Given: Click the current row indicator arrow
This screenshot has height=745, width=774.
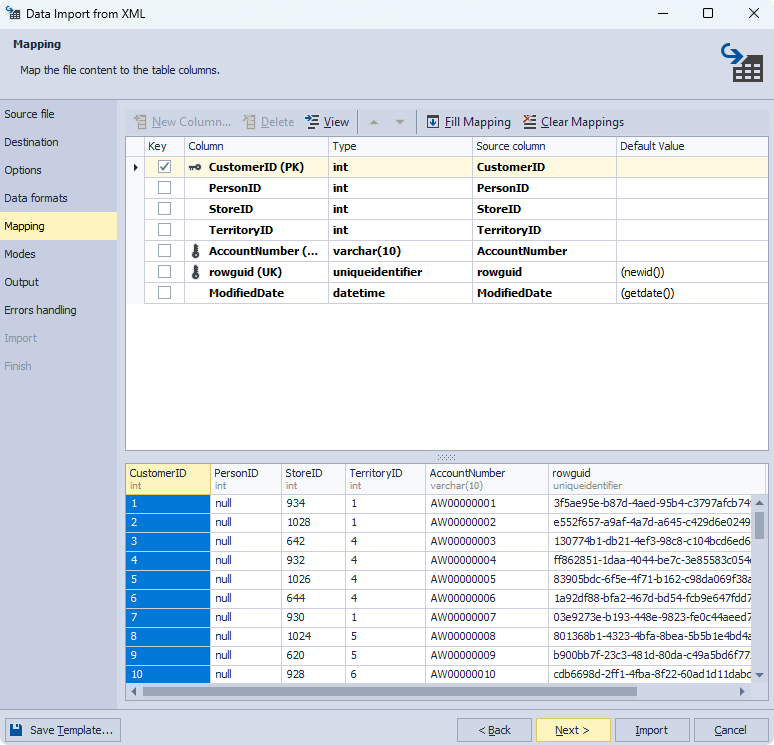Looking at the screenshot, I should pyautogui.click(x=136, y=167).
